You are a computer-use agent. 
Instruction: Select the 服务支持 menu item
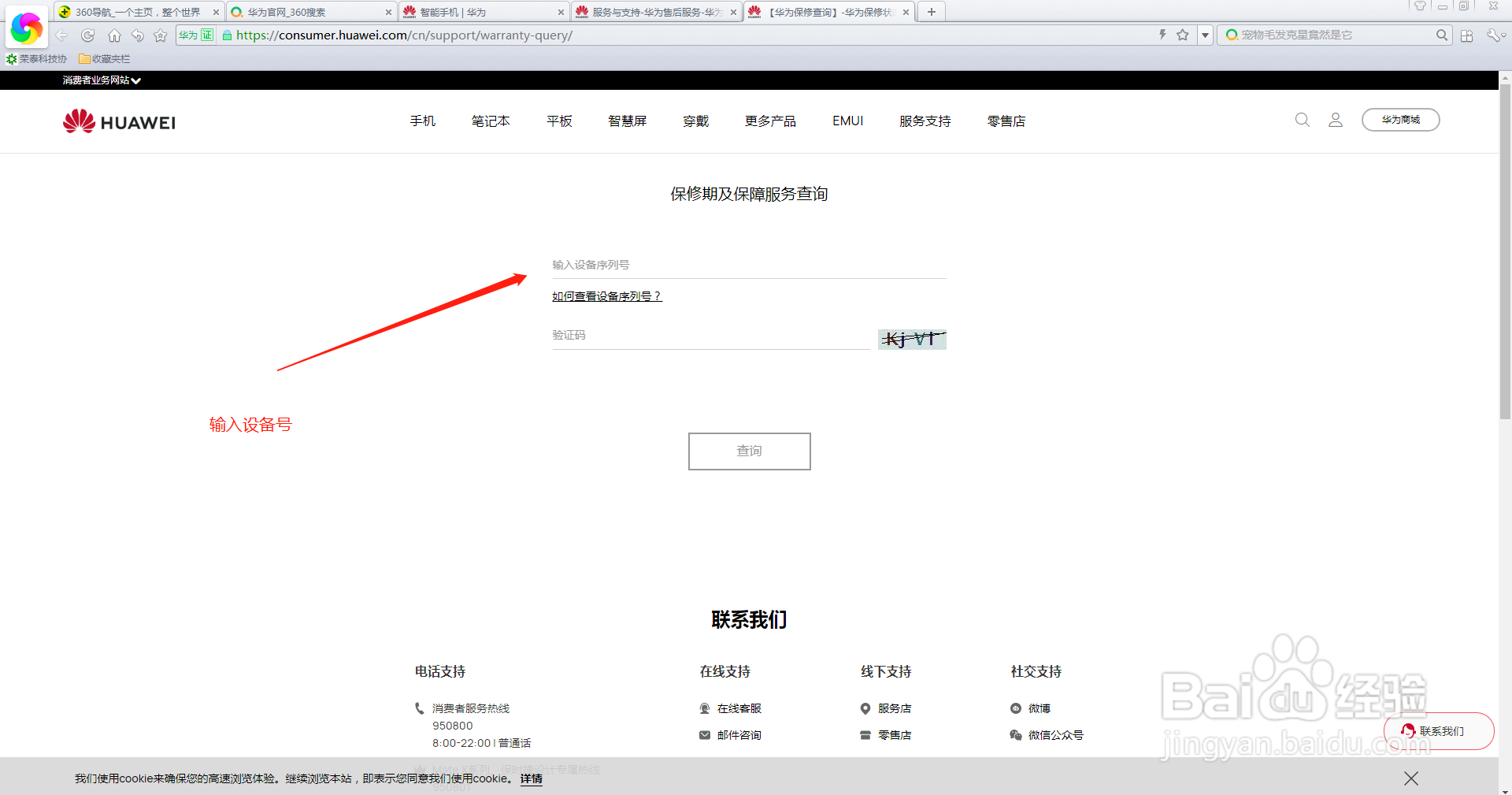(925, 121)
